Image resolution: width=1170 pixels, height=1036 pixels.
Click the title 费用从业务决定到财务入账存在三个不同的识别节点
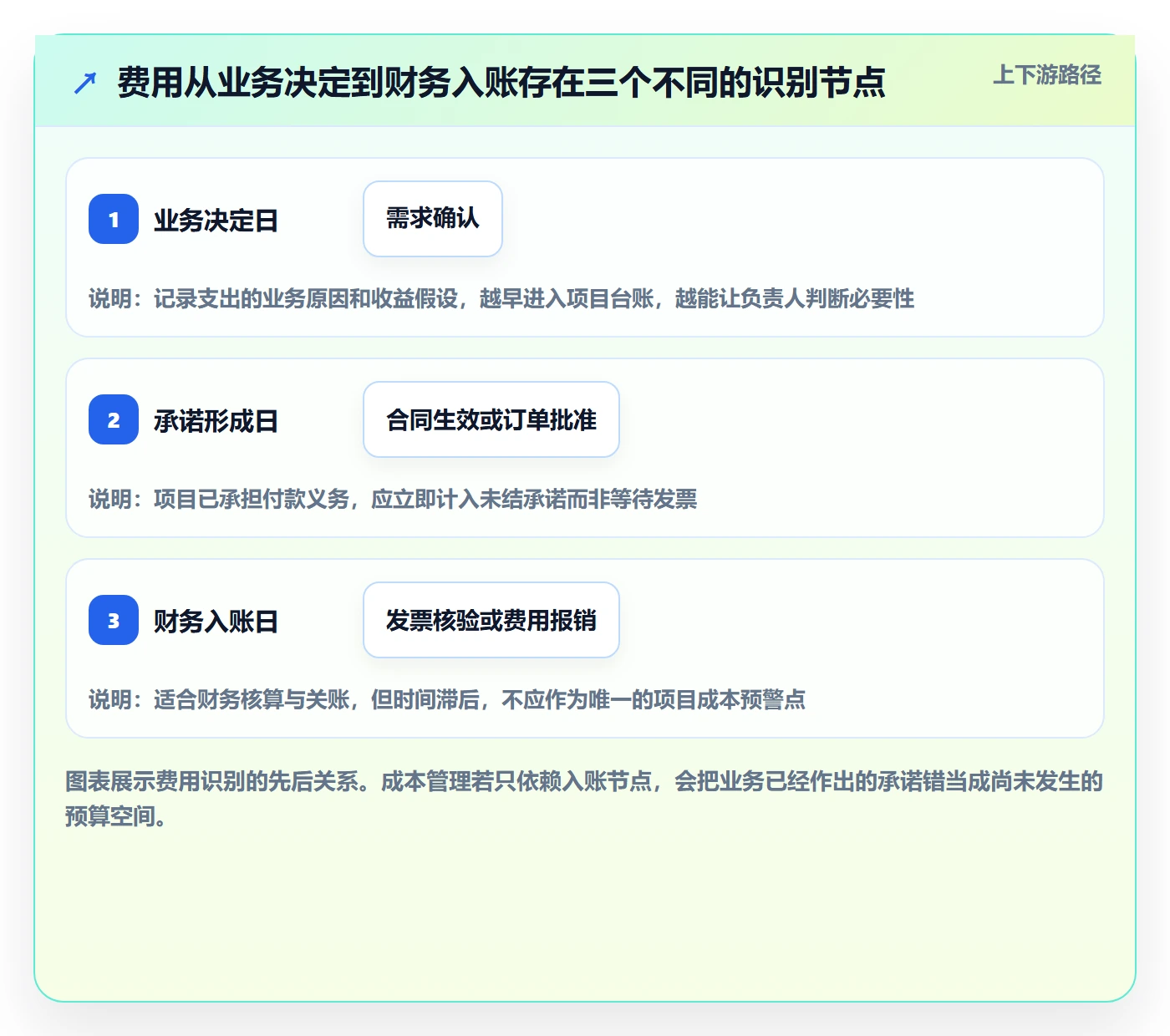[501, 83]
